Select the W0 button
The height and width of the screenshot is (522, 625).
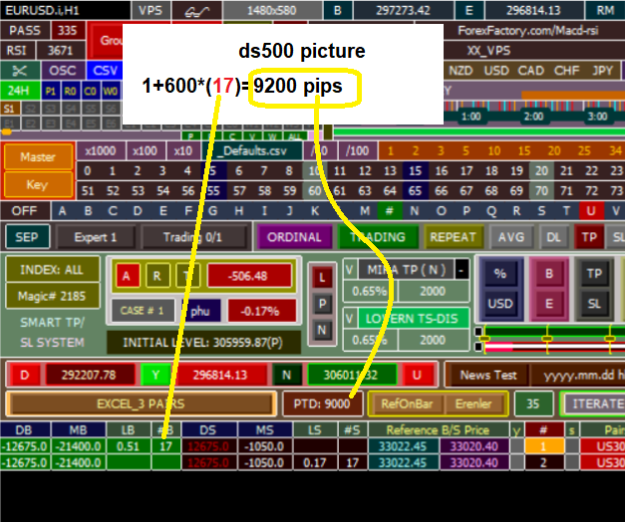[x=110, y=91]
